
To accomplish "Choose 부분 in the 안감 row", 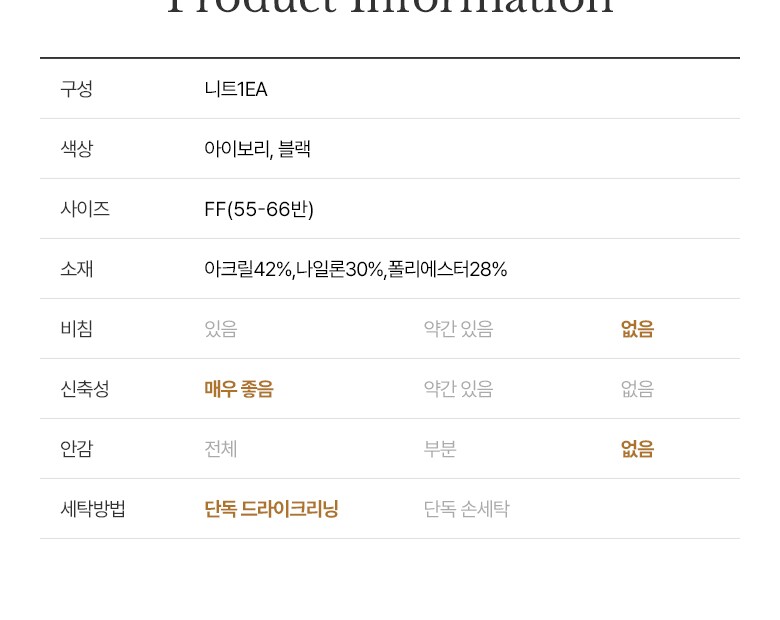I will pos(440,449).
